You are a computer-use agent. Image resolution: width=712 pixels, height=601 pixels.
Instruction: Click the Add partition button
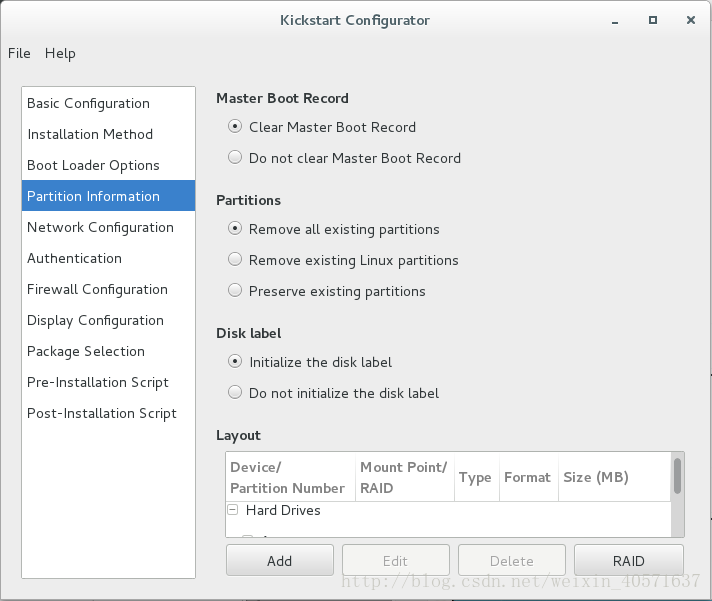pyautogui.click(x=280, y=561)
